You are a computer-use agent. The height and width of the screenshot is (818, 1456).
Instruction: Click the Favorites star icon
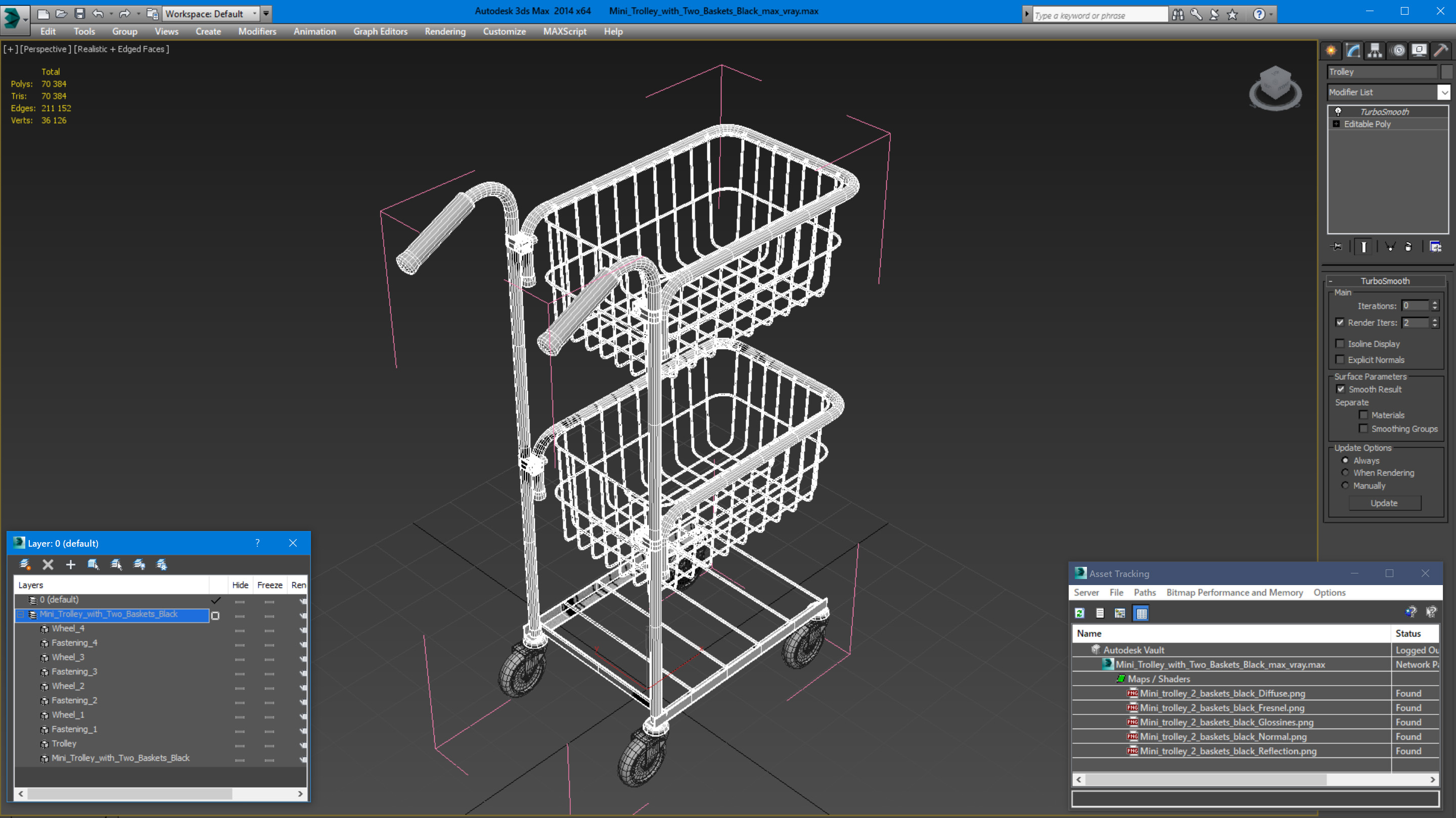[1233, 15]
